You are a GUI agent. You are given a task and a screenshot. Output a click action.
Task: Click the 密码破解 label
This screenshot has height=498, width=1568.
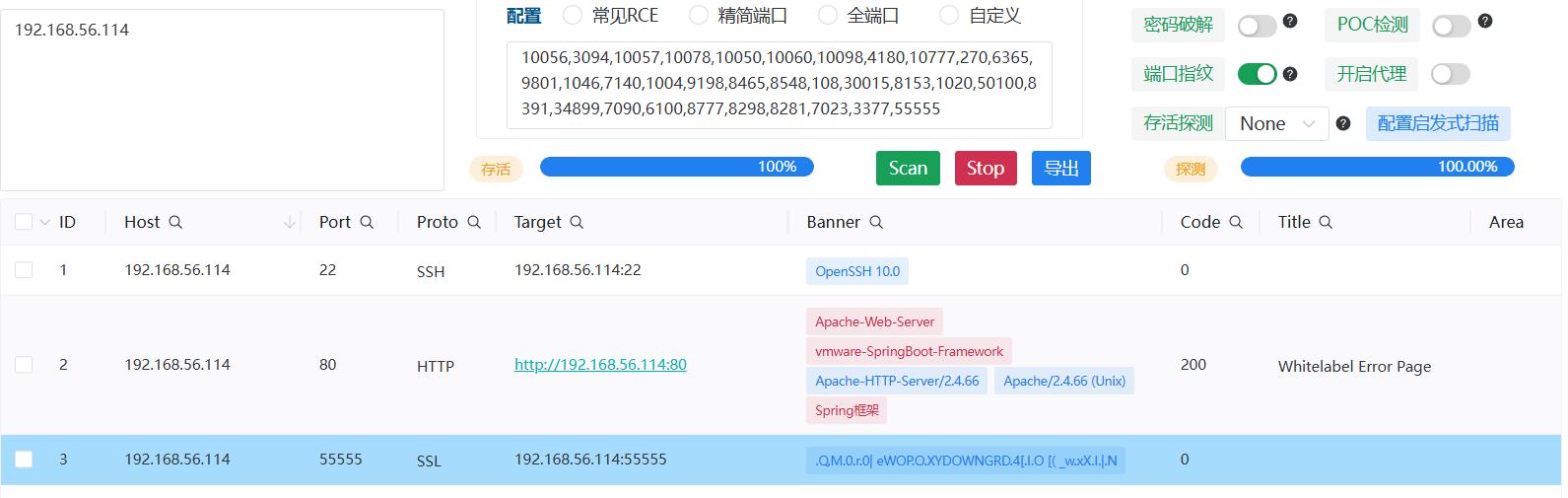[x=1178, y=25]
